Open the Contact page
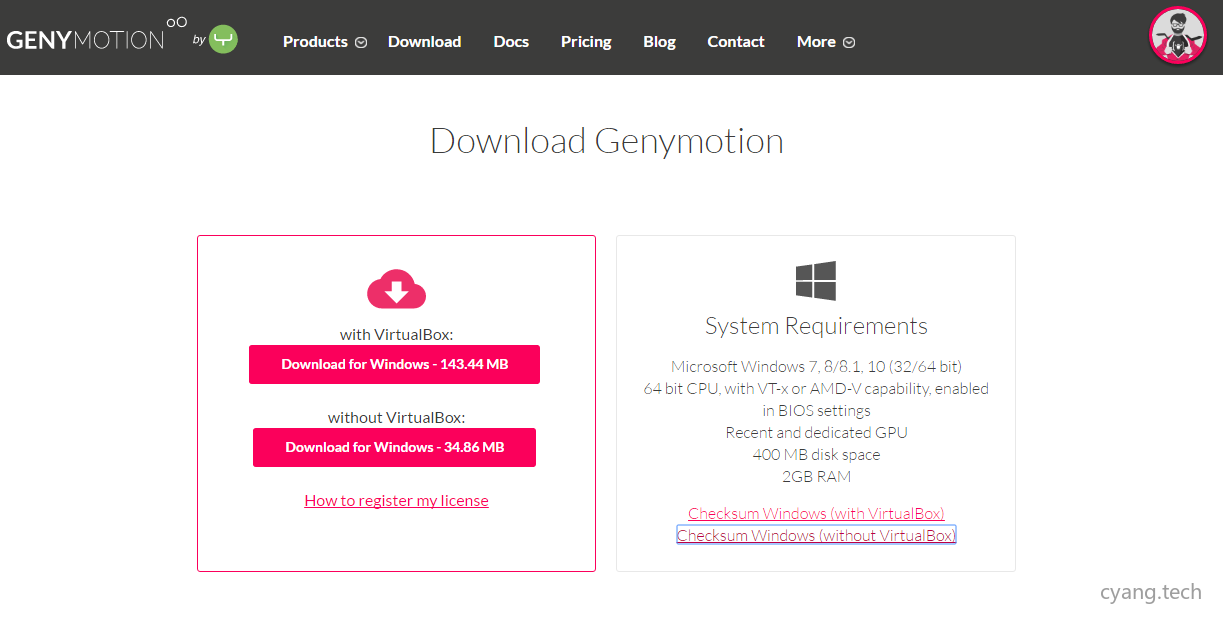Screen dimensions: 1223x624 pos(736,42)
